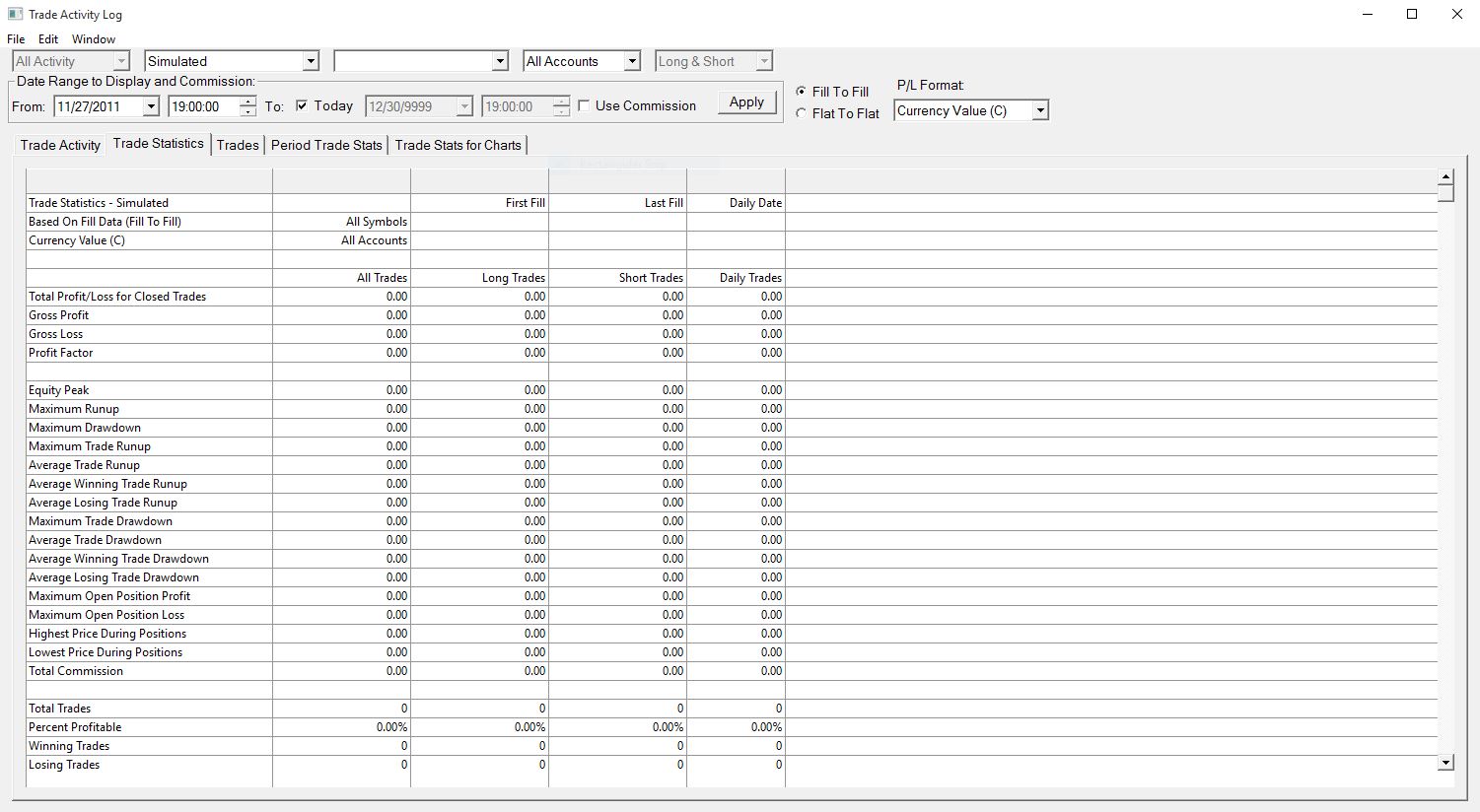Open the From date picker dropdown

coord(151,106)
